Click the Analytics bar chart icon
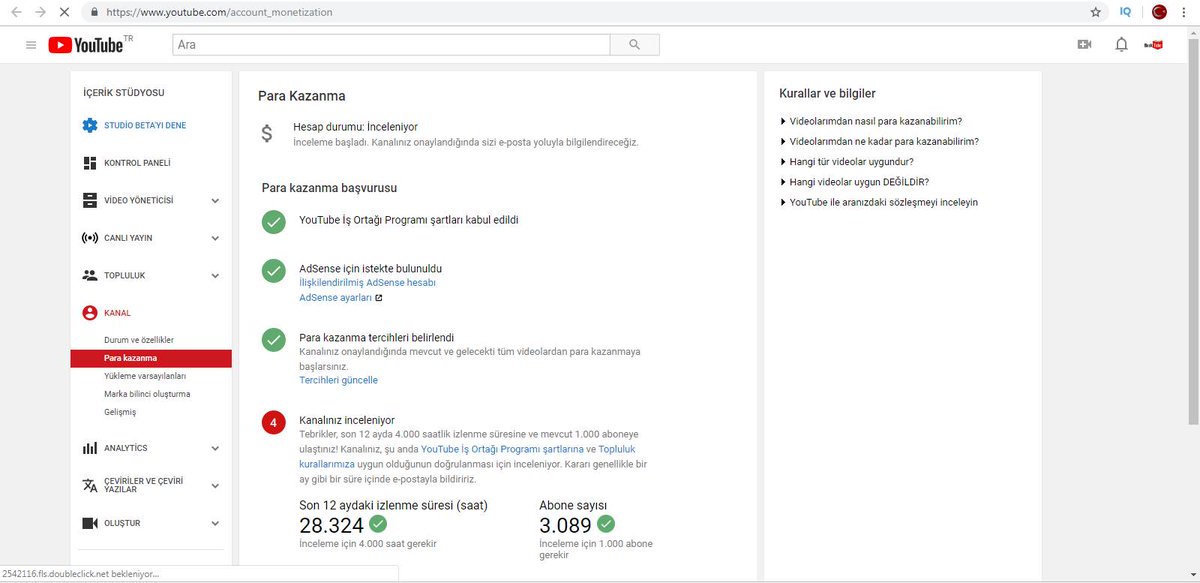 point(90,448)
